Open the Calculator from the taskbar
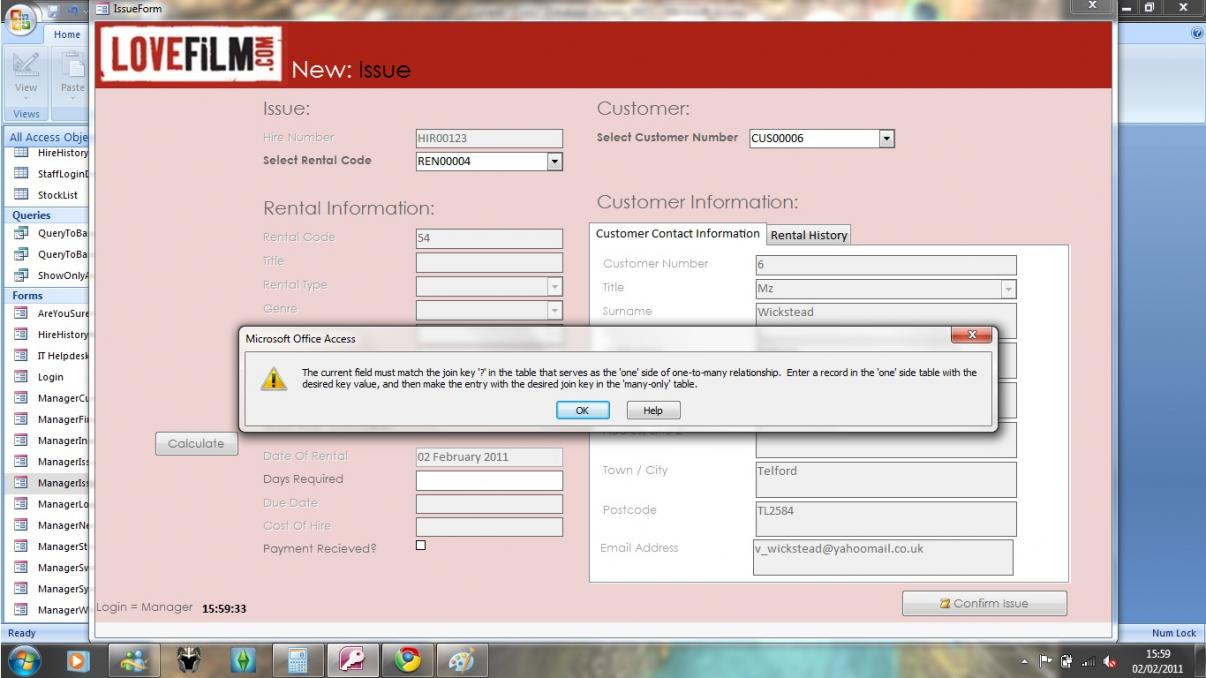The image size is (1206, 678). (x=297, y=660)
